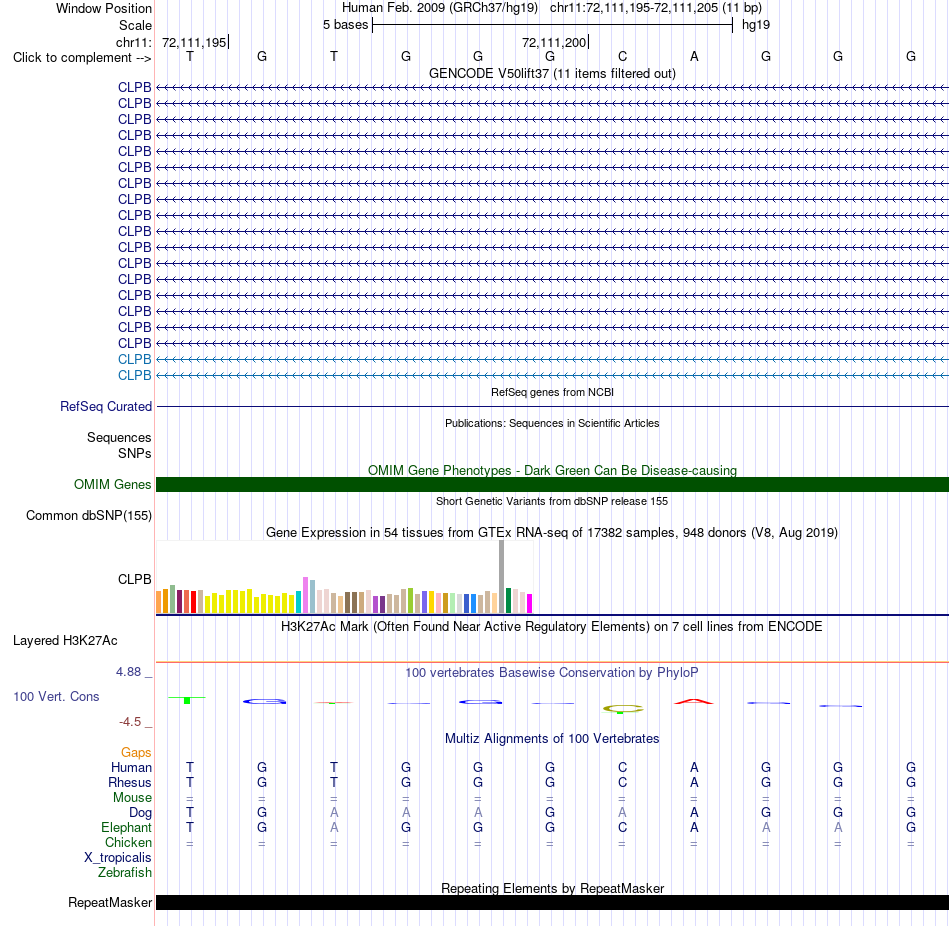The height and width of the screenshot is (926, 950).
Task: Click the Chicken alignment row label
Action: click(x=128, y=842)
